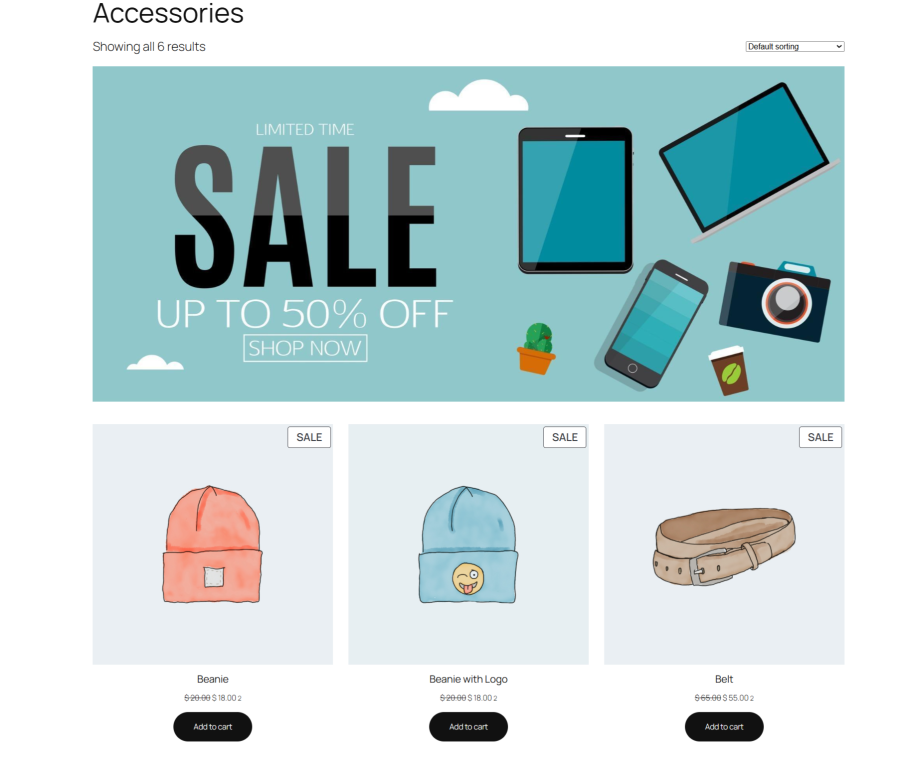Click the coffee cup icon in banner
This screenshot has width=900, height=759.
click(729, 370)
